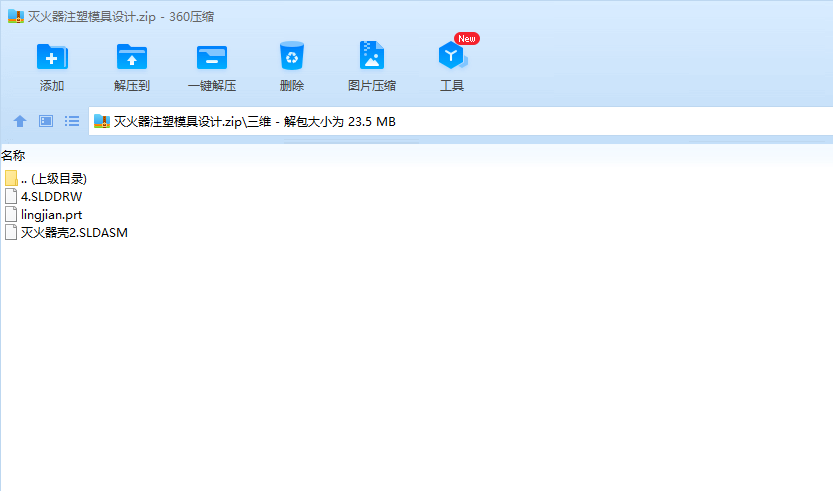
Task: Switch to the icon view mode button
Action: 46,121
